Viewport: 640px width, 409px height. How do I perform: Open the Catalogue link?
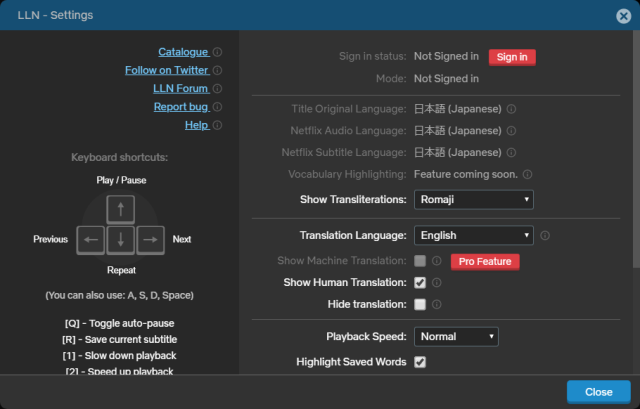coord(183,52)
